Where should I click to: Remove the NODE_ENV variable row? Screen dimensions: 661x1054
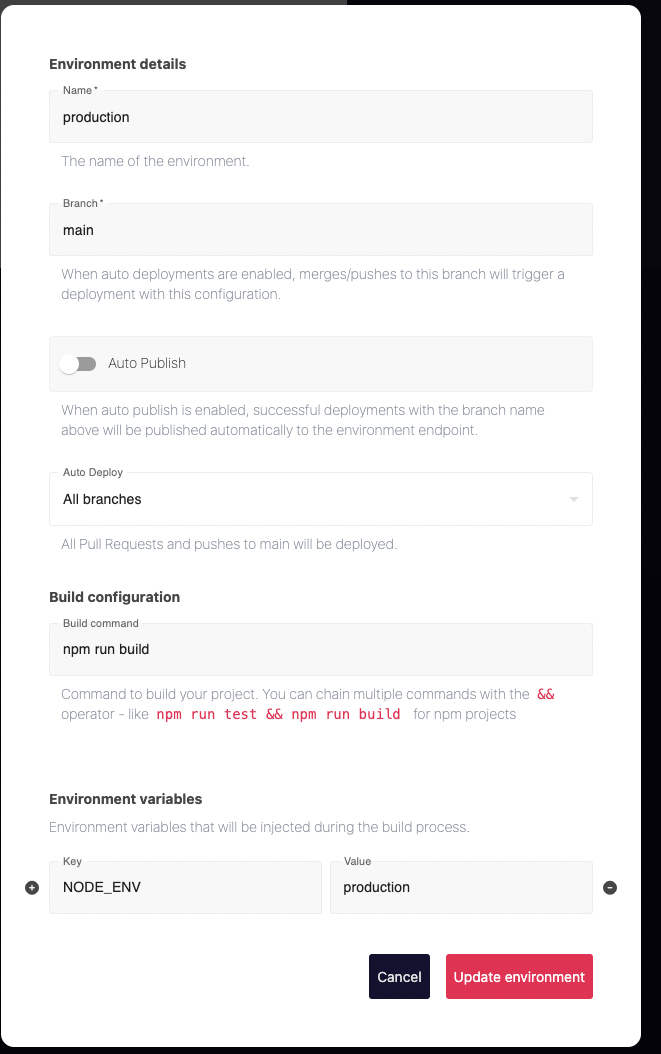[610, 887]
